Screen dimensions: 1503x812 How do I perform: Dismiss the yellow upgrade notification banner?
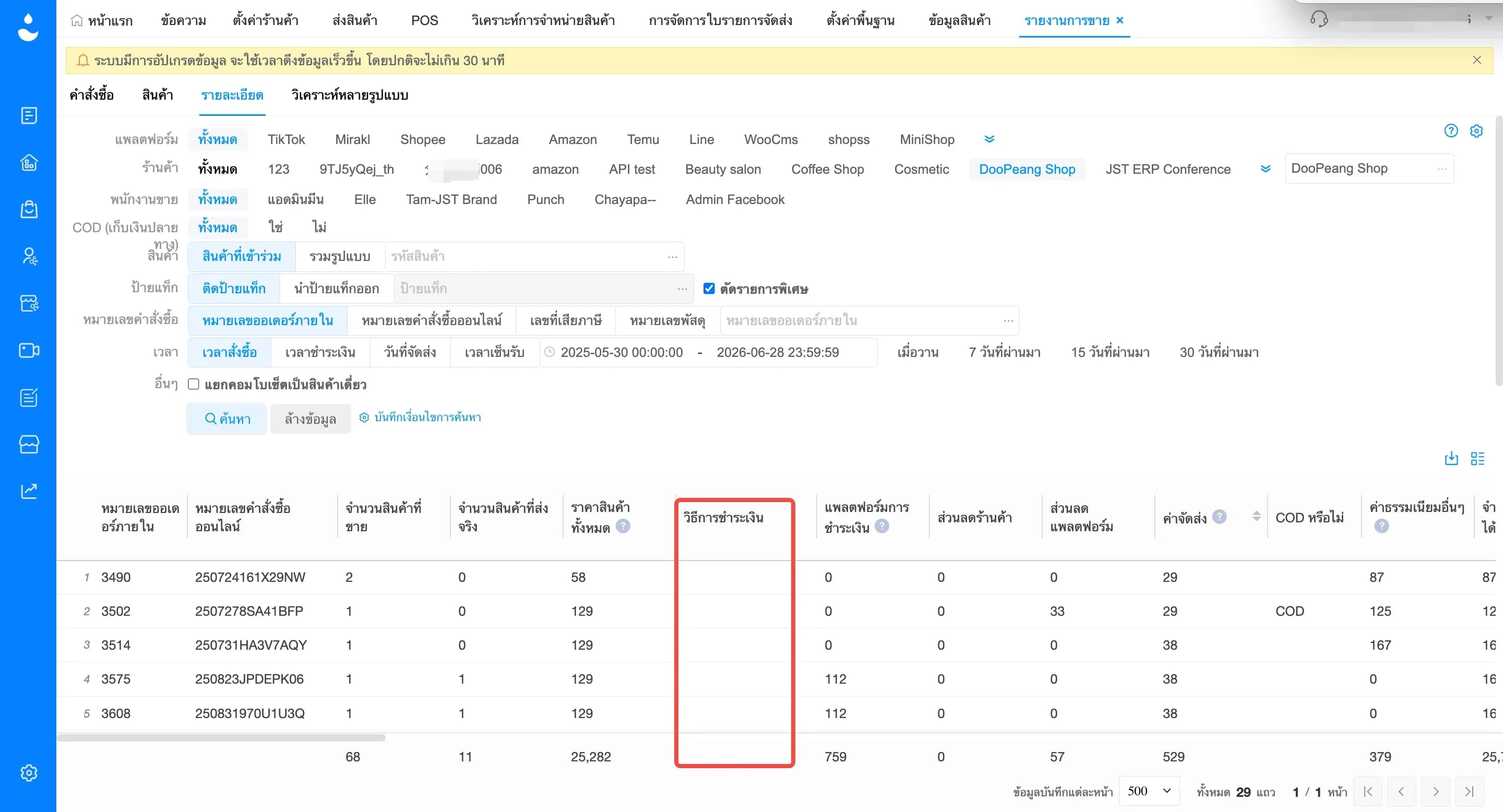point(1477,60)
